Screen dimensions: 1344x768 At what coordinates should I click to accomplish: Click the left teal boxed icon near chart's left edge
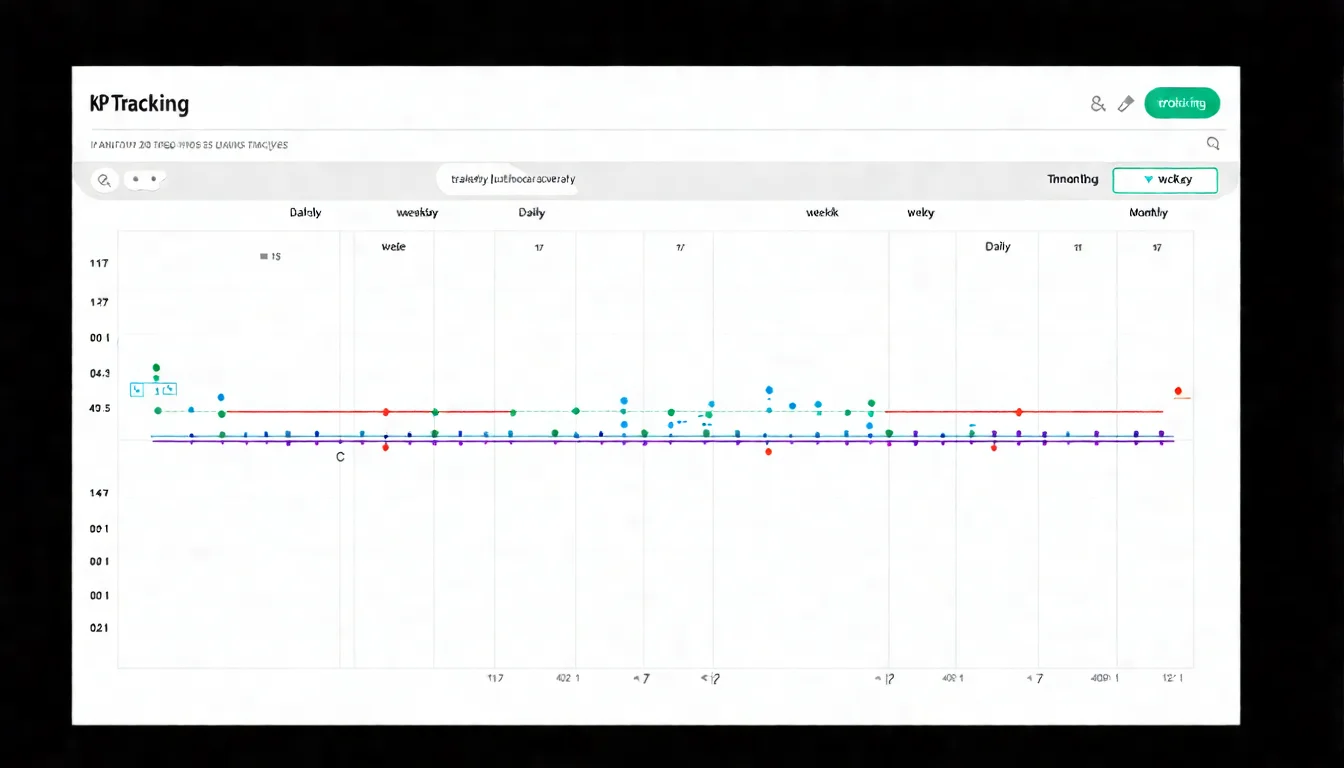tap(138, 390)
